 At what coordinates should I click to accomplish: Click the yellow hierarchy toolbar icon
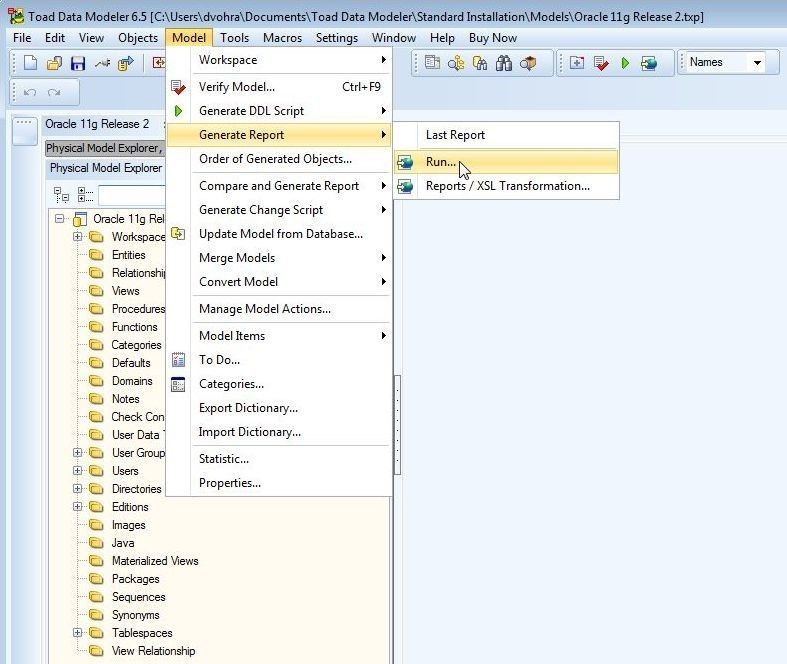456,63
